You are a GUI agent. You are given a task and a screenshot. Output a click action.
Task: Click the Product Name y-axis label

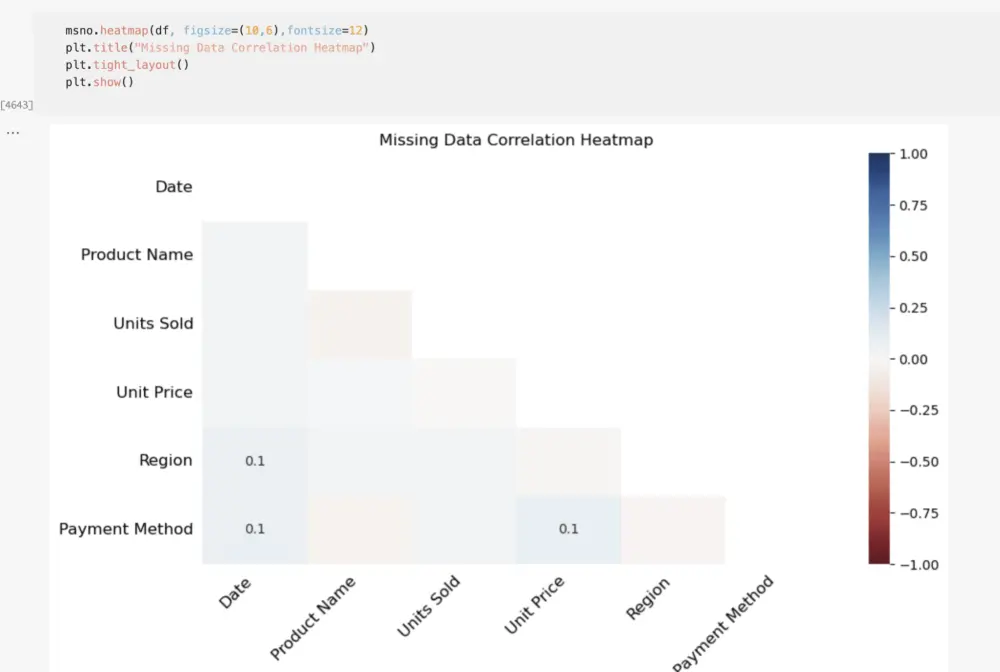pyautogui.click(x=136, y=255)
